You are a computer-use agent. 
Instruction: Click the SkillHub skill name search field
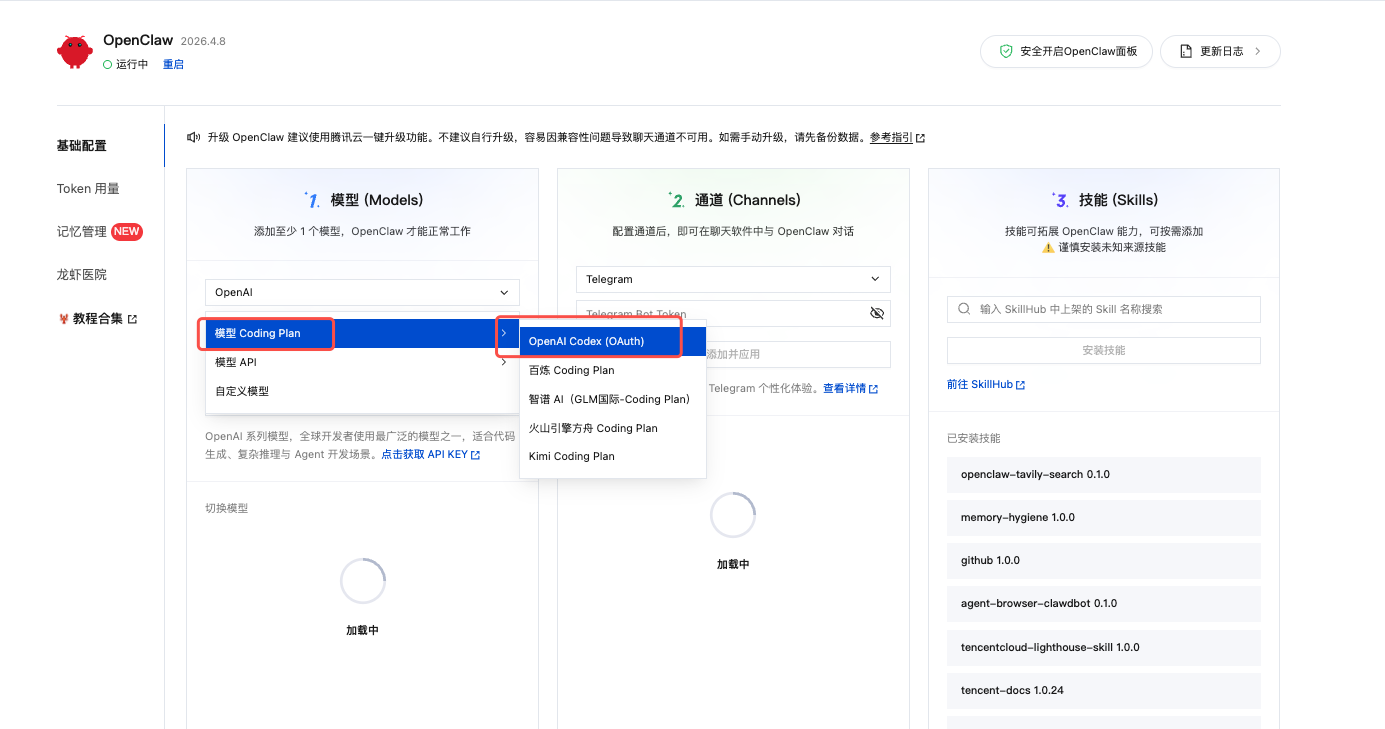(x=1110, y=309)
